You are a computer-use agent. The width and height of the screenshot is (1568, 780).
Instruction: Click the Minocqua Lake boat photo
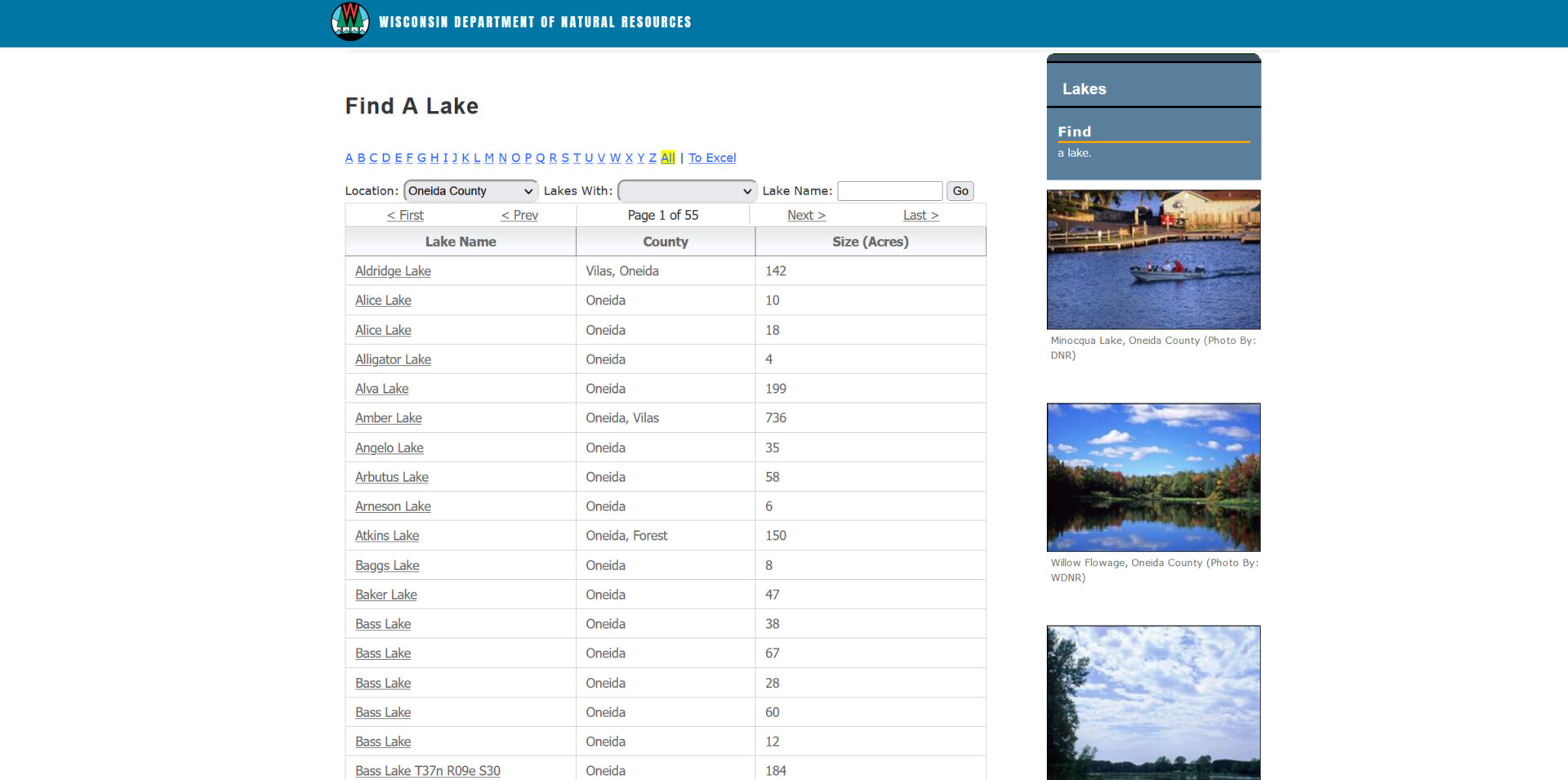[x=1153, y=260]
